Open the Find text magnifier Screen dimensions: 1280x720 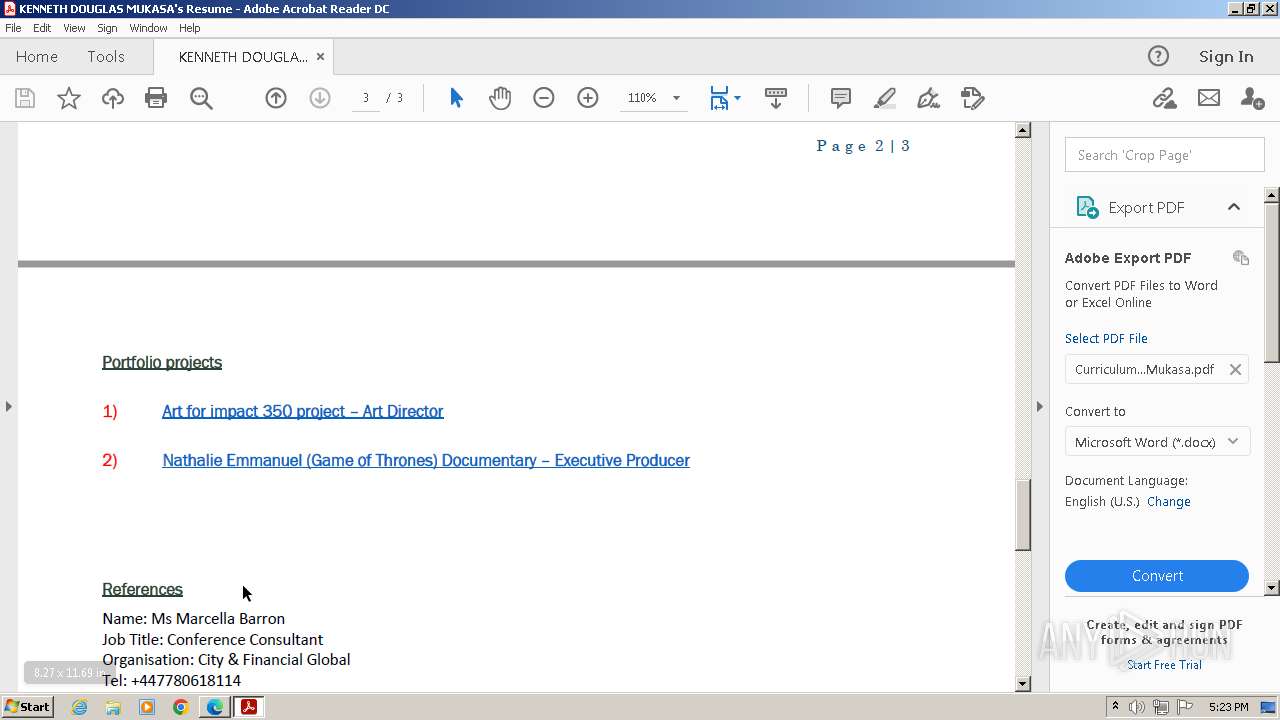coord(201,98)
